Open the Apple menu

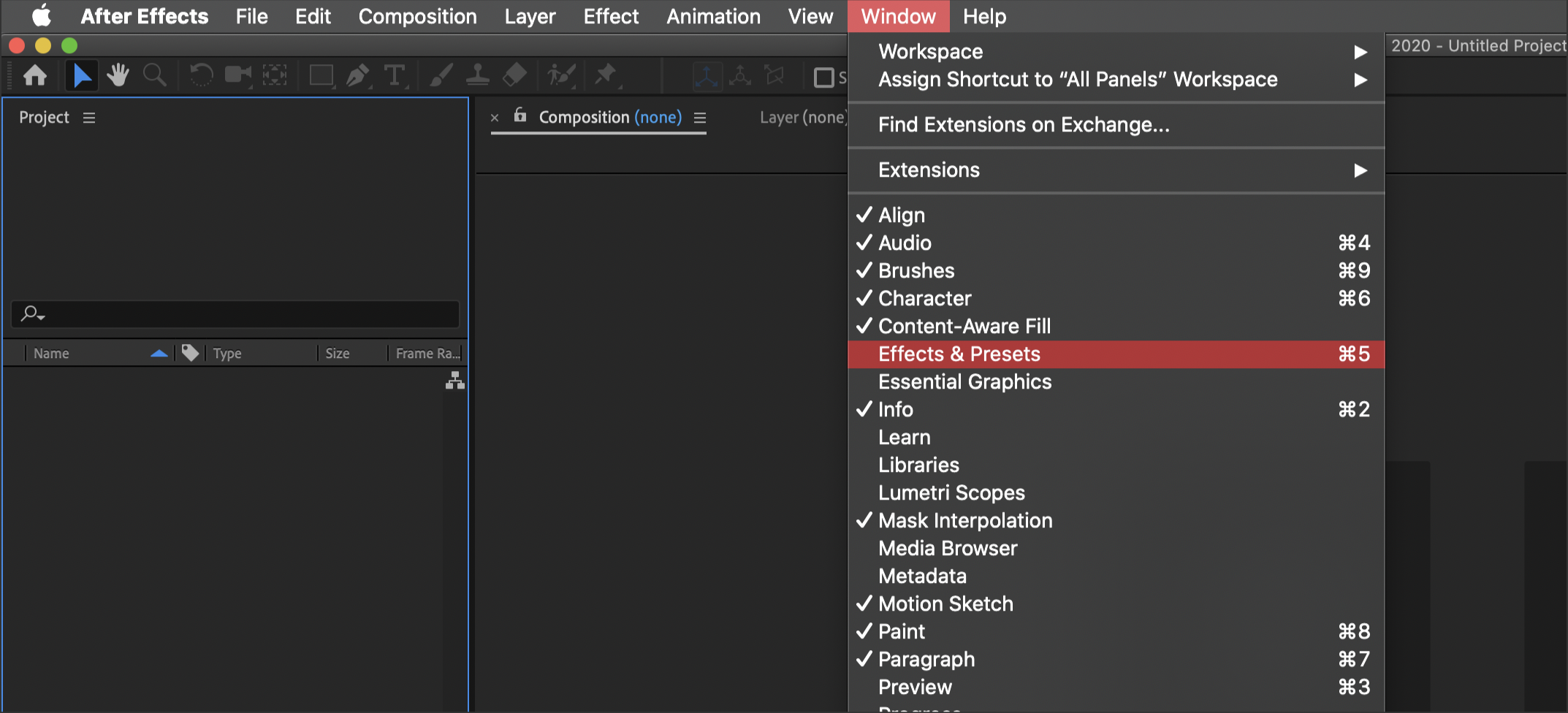tap(42, 16)
